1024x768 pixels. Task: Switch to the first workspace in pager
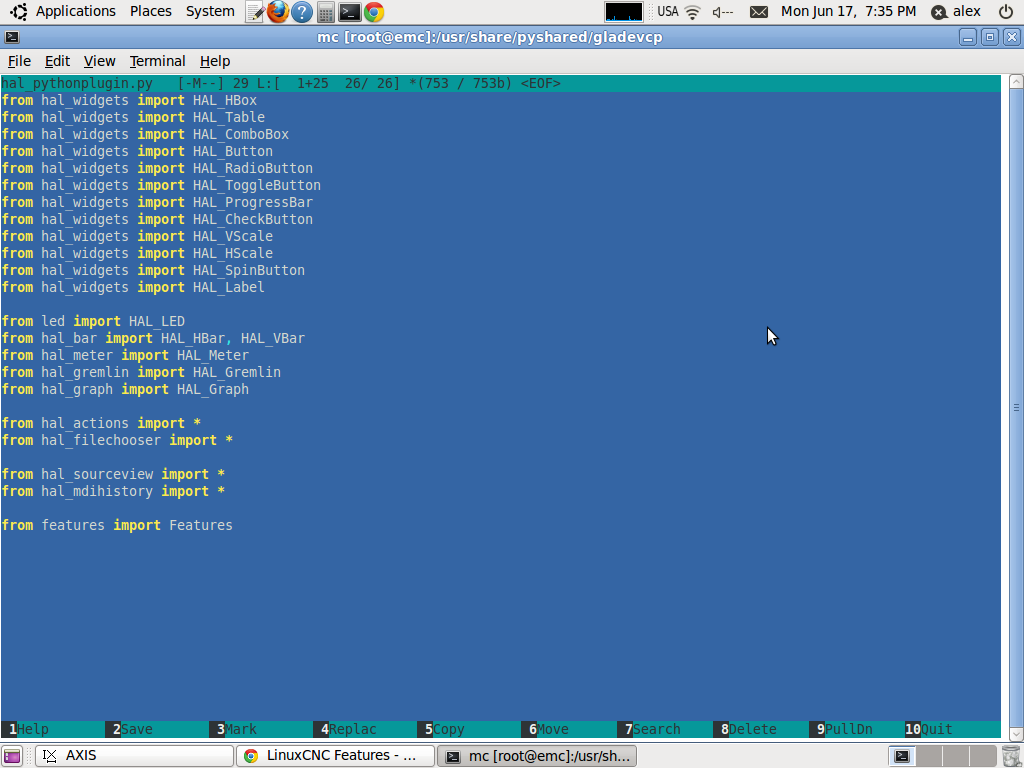902,756
